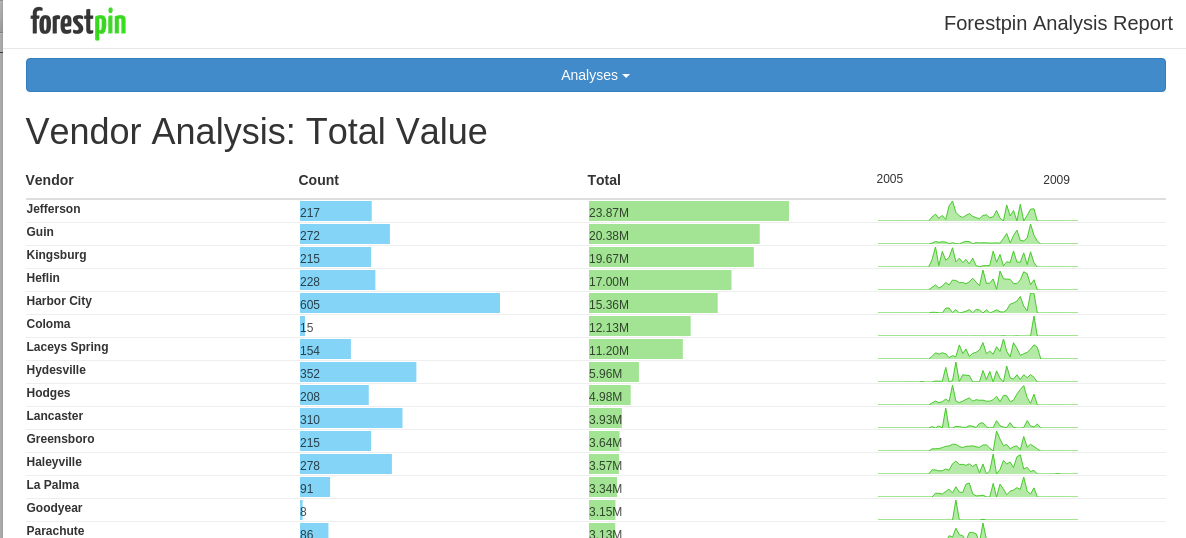The width and height of the screenshot is (1186, 538).
Task: Open Hodges' timeline sparkline chart
Action: click(x=977, y=396)
